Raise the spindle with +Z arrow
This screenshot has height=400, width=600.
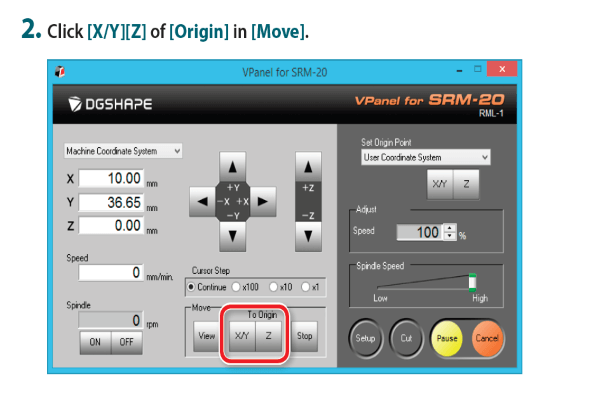coord(308,167)
